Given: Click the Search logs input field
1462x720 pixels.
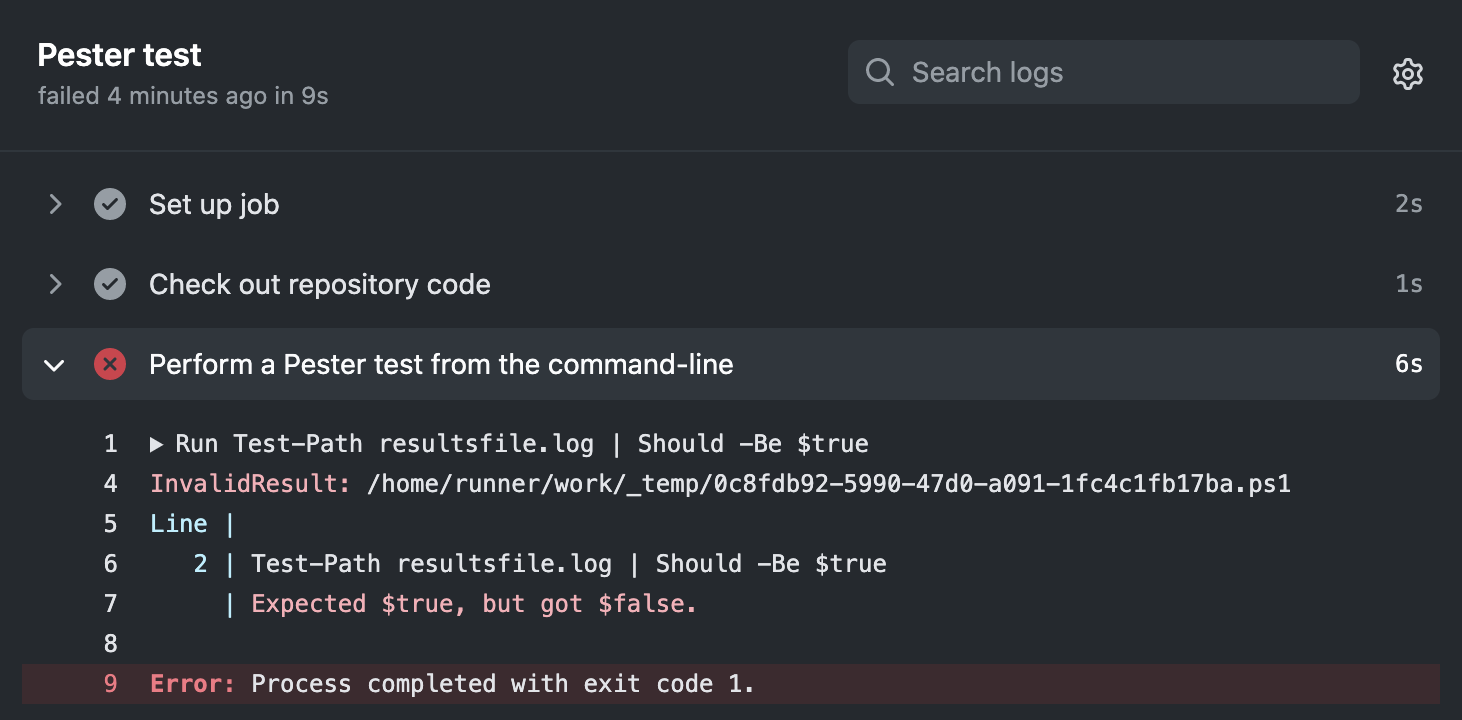Looking at the screenshot, I should coord(1100,72).
